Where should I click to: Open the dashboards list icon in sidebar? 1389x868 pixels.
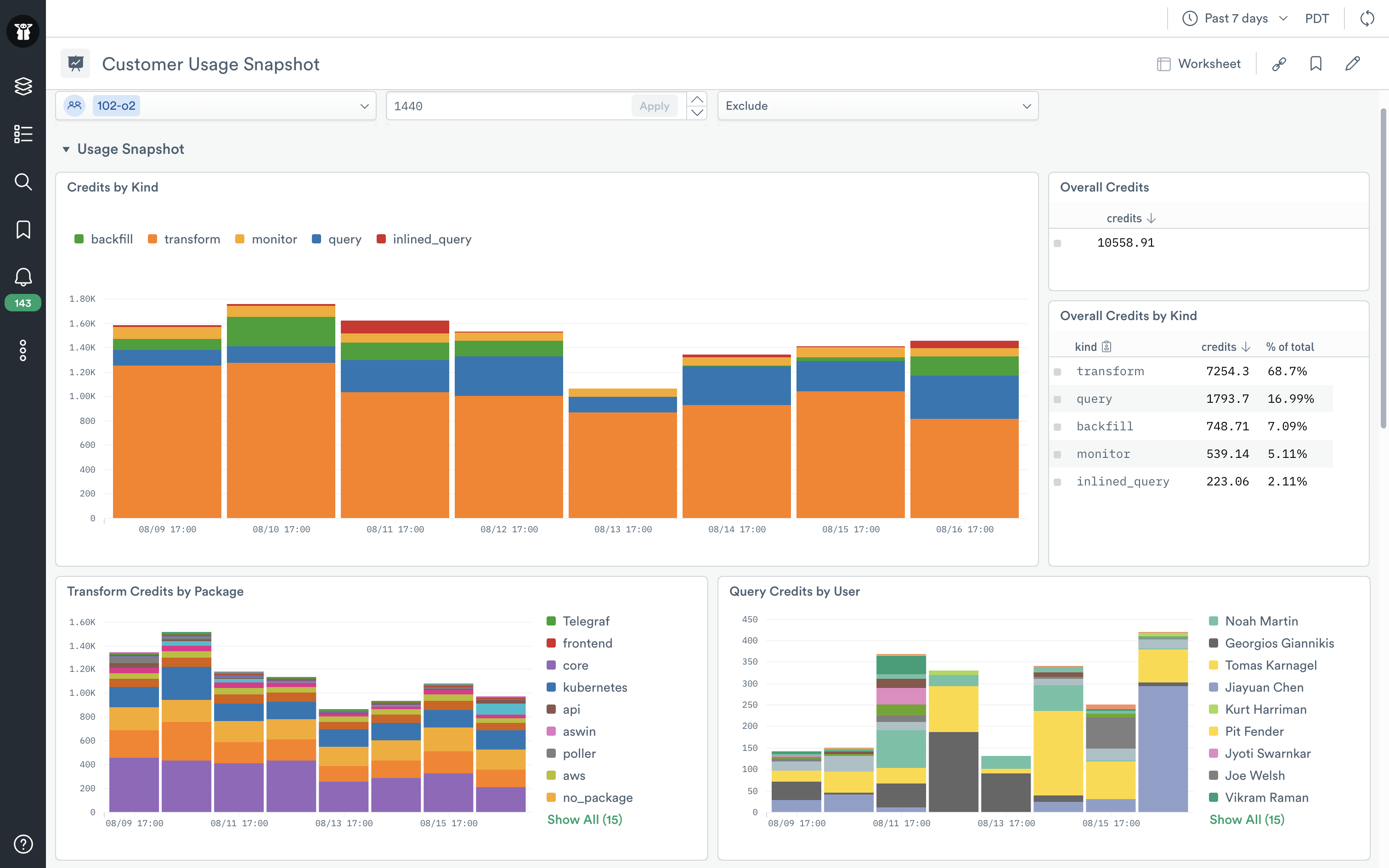click(23, 134)
